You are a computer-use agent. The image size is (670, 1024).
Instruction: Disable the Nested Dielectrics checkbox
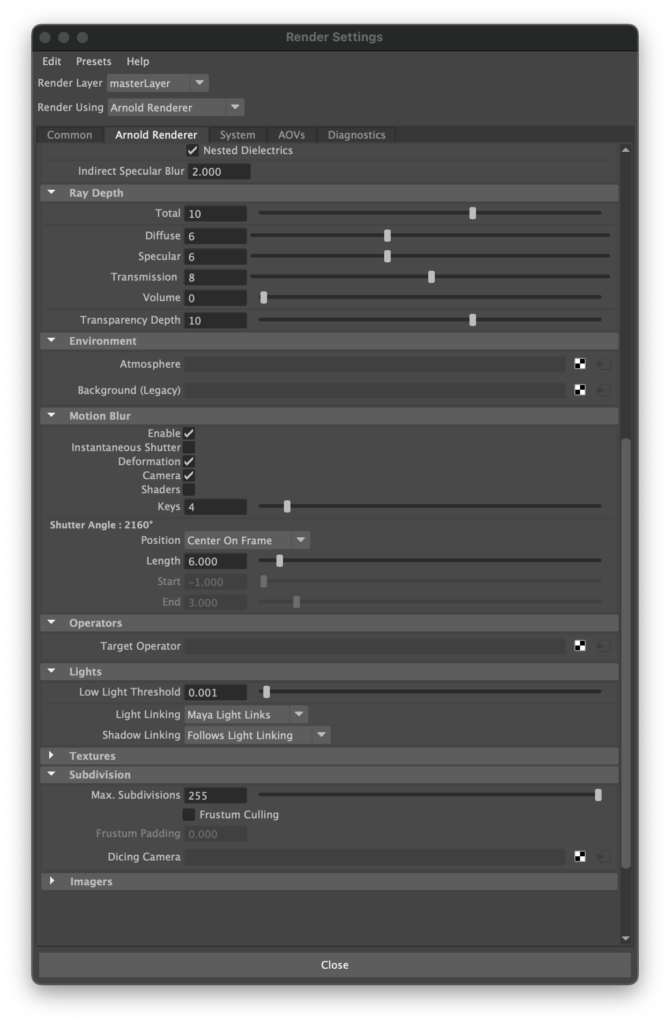[193, 150]
